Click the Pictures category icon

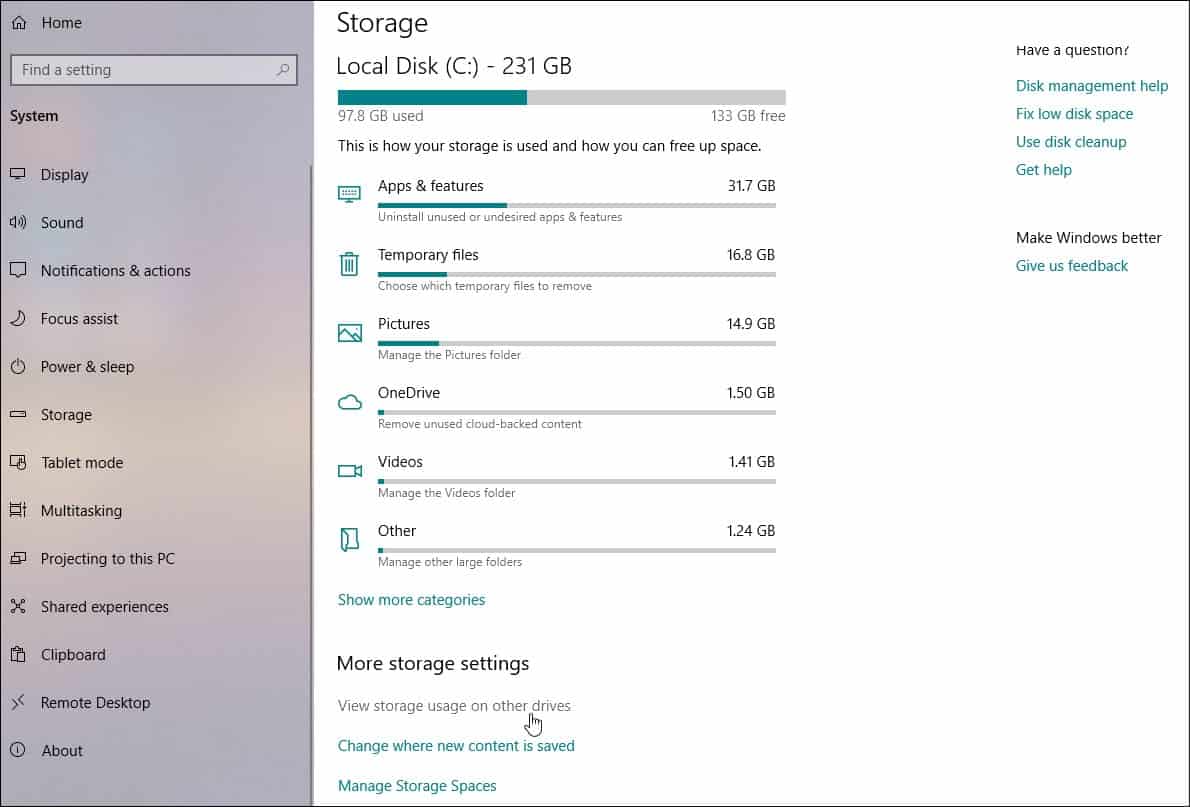click(x=349, y=333)
